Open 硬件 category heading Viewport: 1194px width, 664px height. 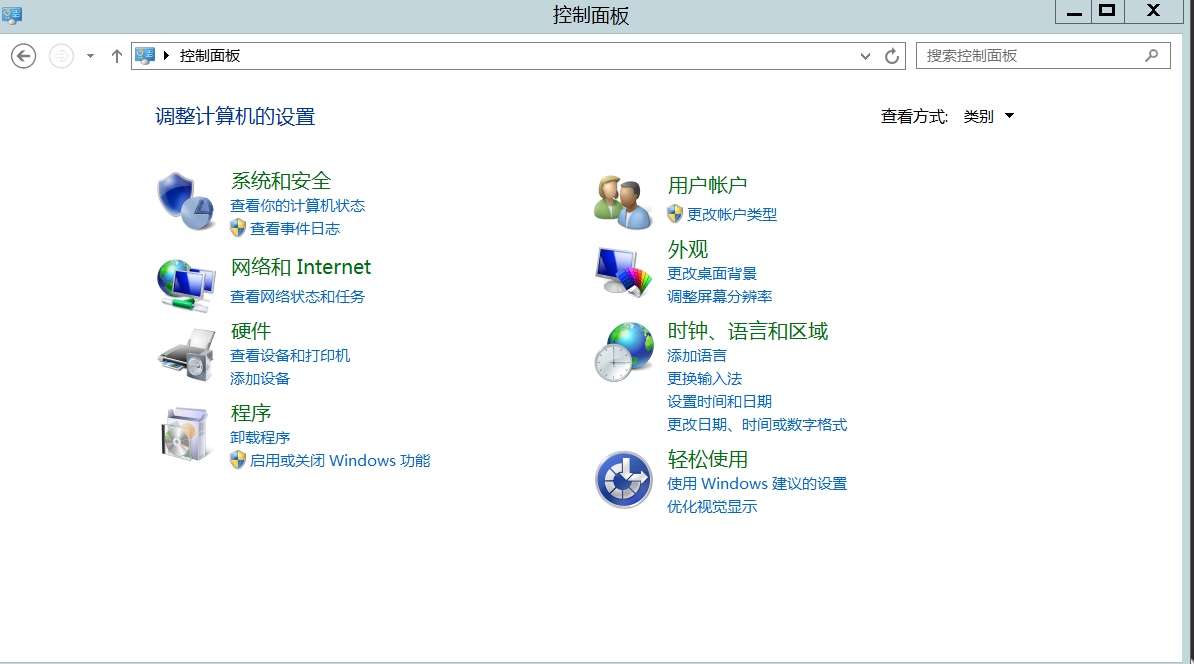click(251, 331)
